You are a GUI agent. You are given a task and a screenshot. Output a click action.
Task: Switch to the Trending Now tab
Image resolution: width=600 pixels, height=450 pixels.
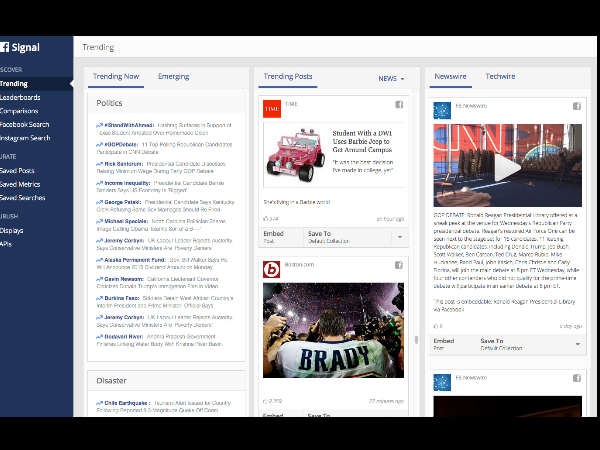click(116, 77)
